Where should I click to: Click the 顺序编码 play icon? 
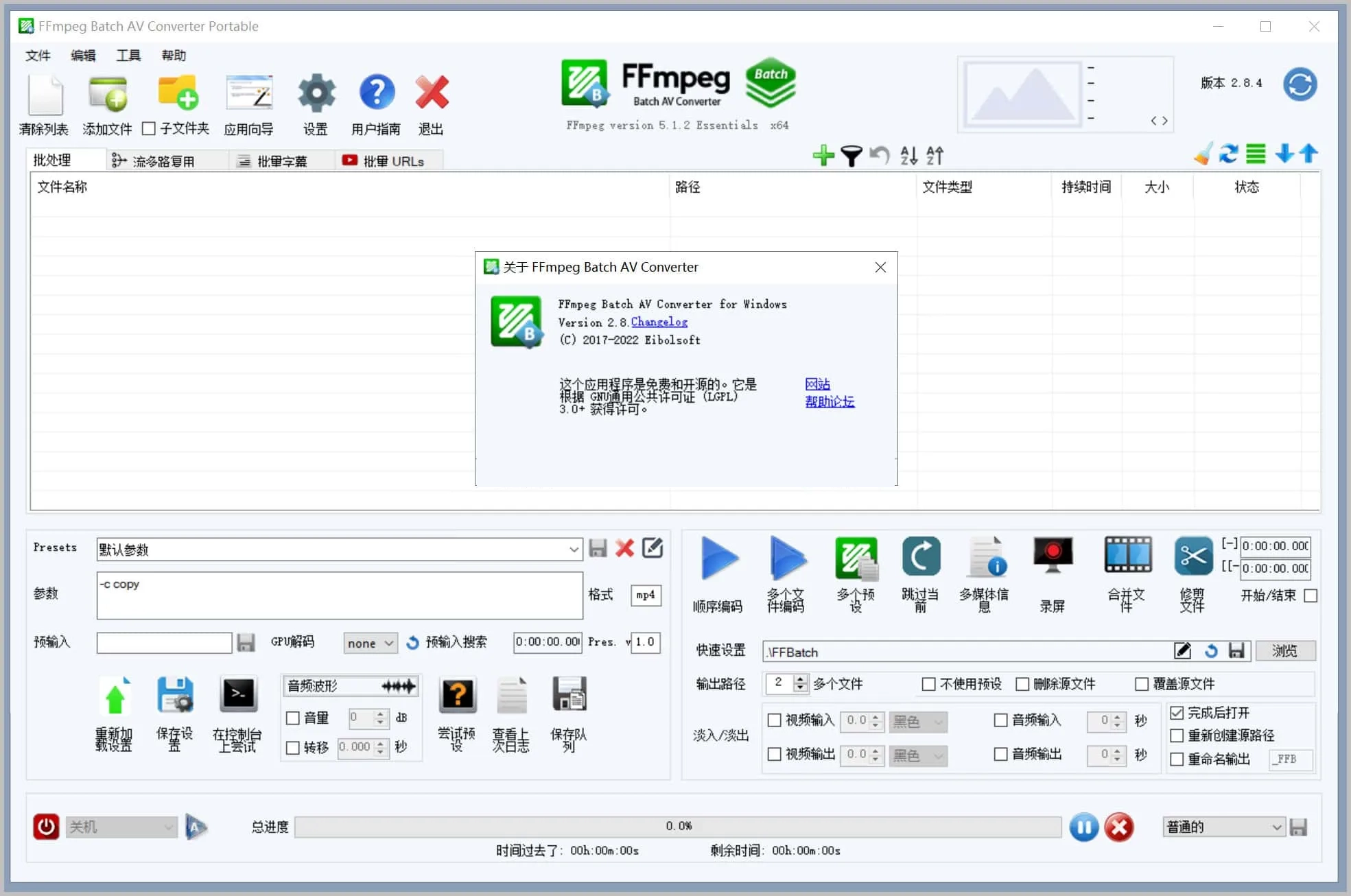click(x=718, y=558)
